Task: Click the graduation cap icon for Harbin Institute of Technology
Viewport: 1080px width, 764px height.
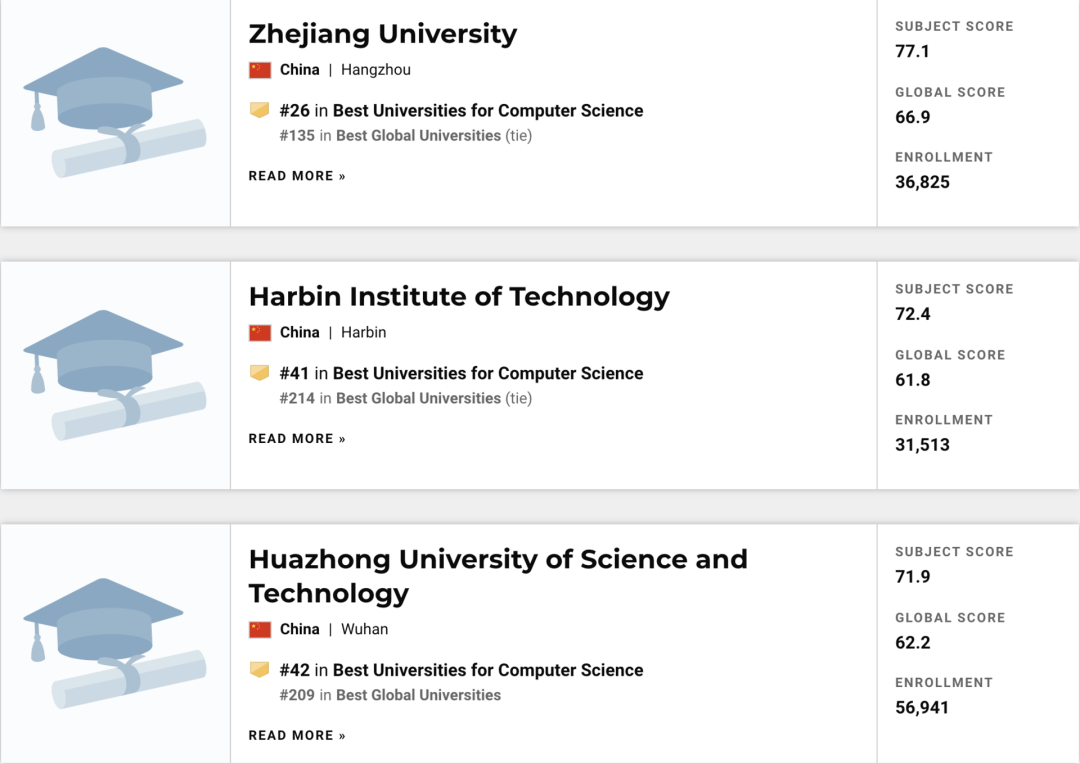Action: point(113,371)
